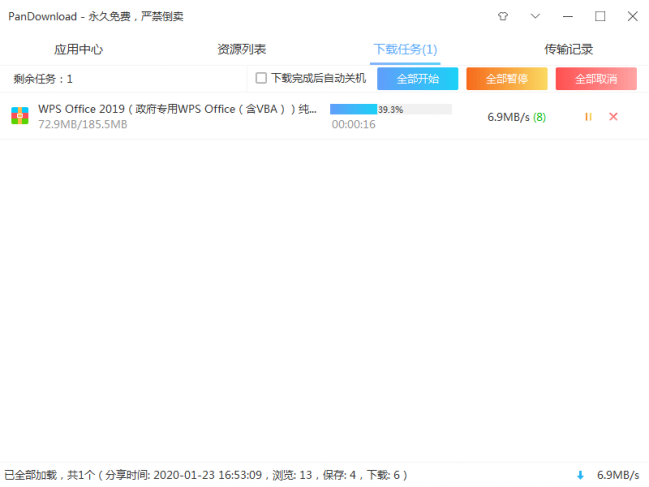Viewport: 649px width, 487px height.
Task: Click the 全部暂停 button
Action: (507, 79)
